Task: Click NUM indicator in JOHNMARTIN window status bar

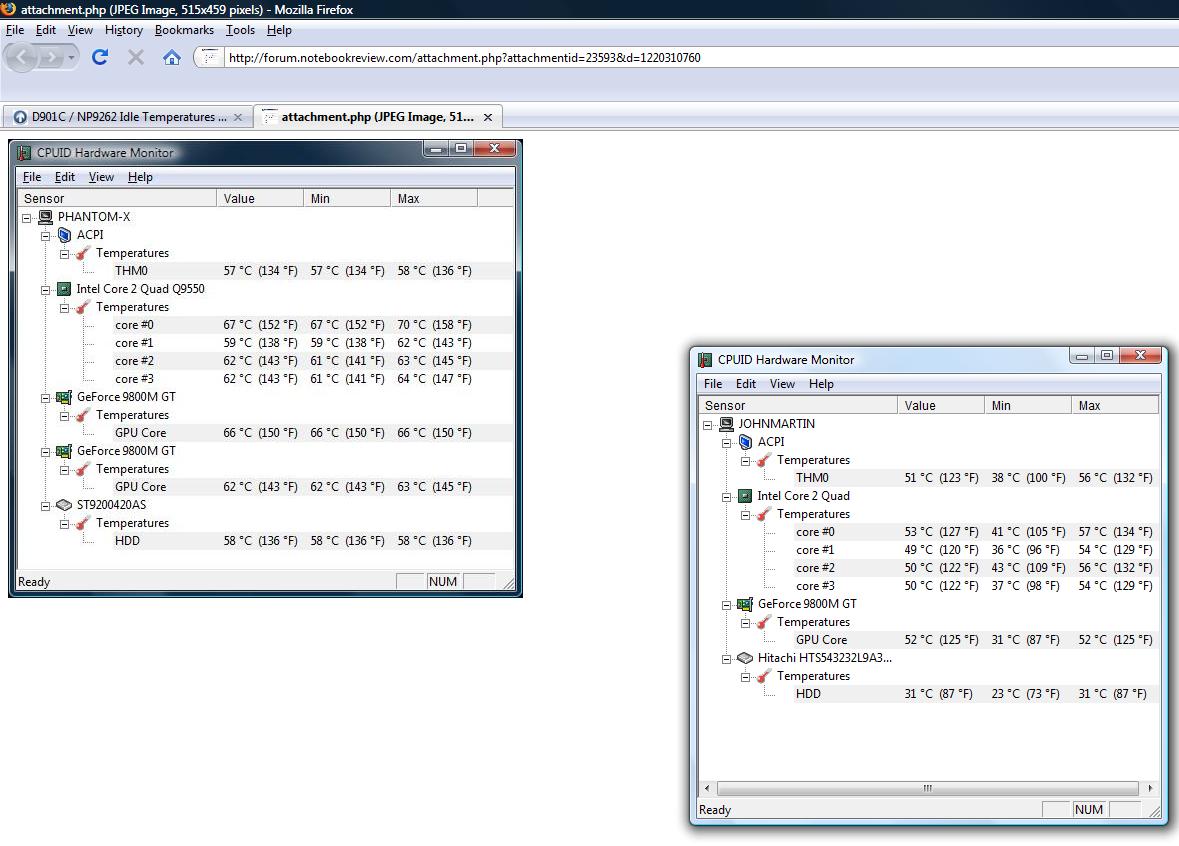Action: [x=1089, y=810]
